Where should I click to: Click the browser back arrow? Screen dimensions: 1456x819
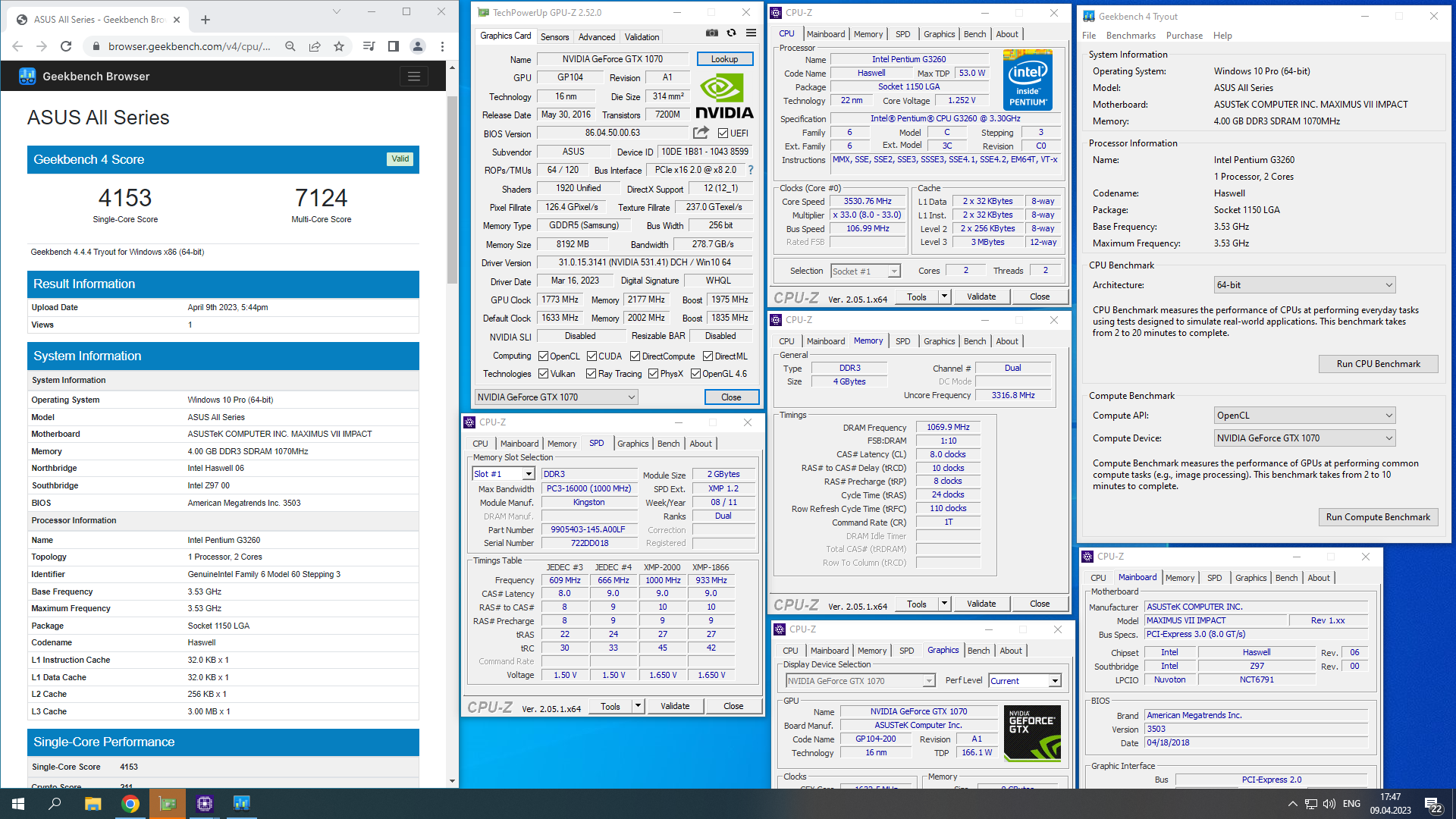tap(17, 46)
